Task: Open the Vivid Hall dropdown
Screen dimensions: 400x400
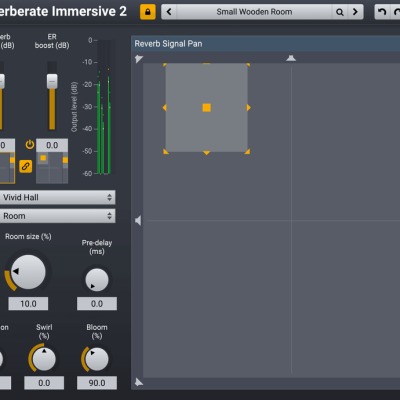Action: pyautogui.click(x=57, y=197)
